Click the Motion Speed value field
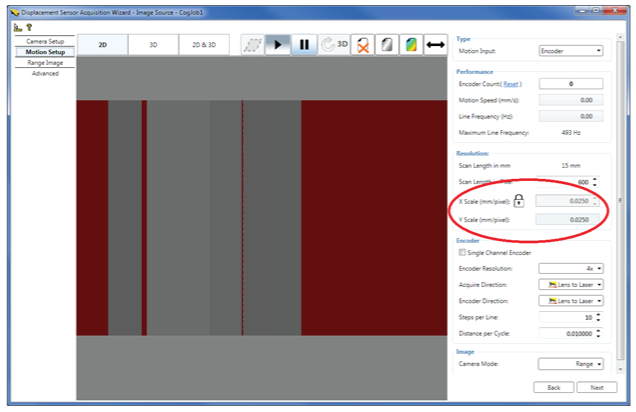This screenshot has height=412, width=636. [x=571, y=100]
